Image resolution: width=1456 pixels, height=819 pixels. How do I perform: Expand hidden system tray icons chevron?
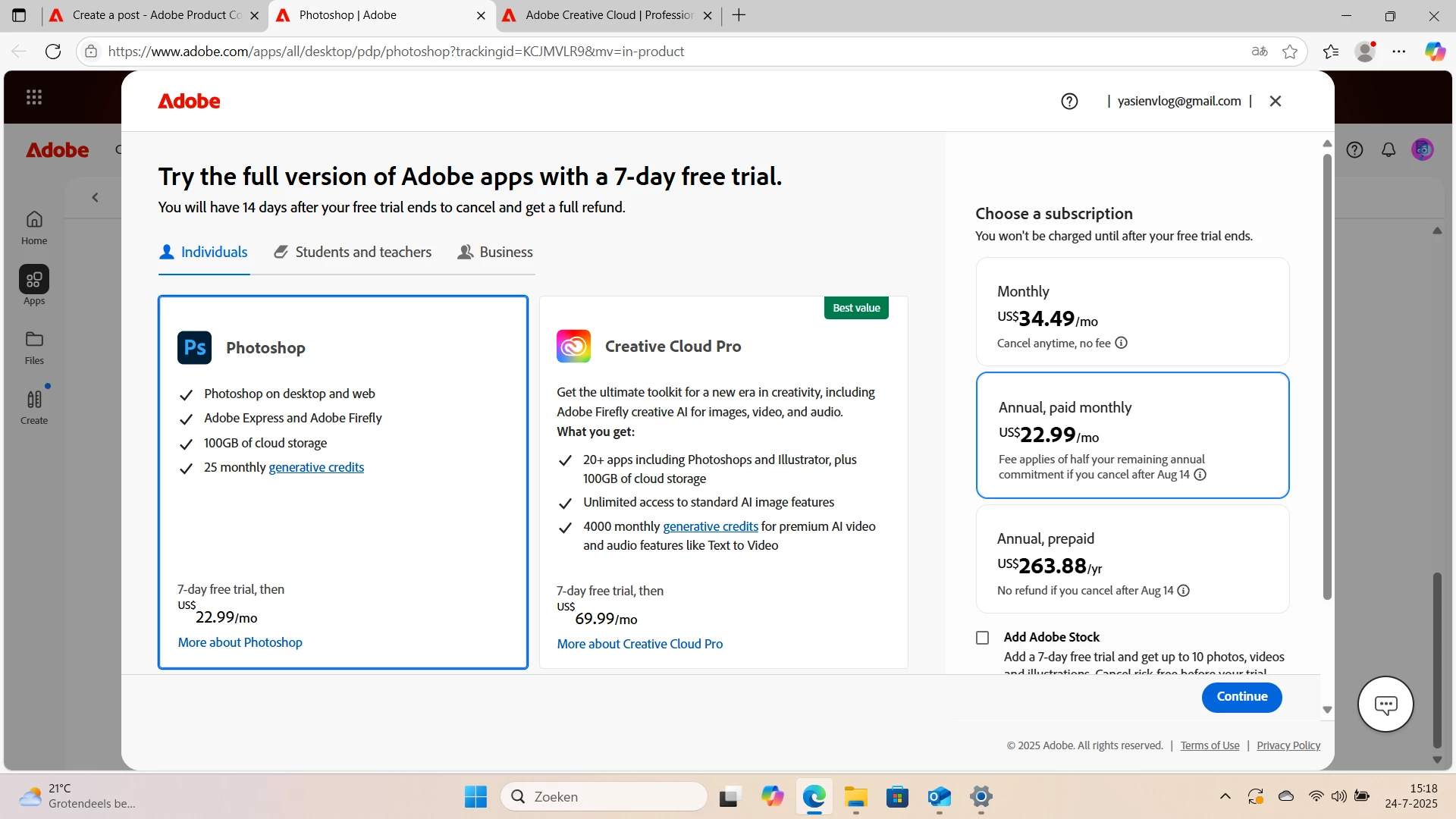click(1225, 796)
